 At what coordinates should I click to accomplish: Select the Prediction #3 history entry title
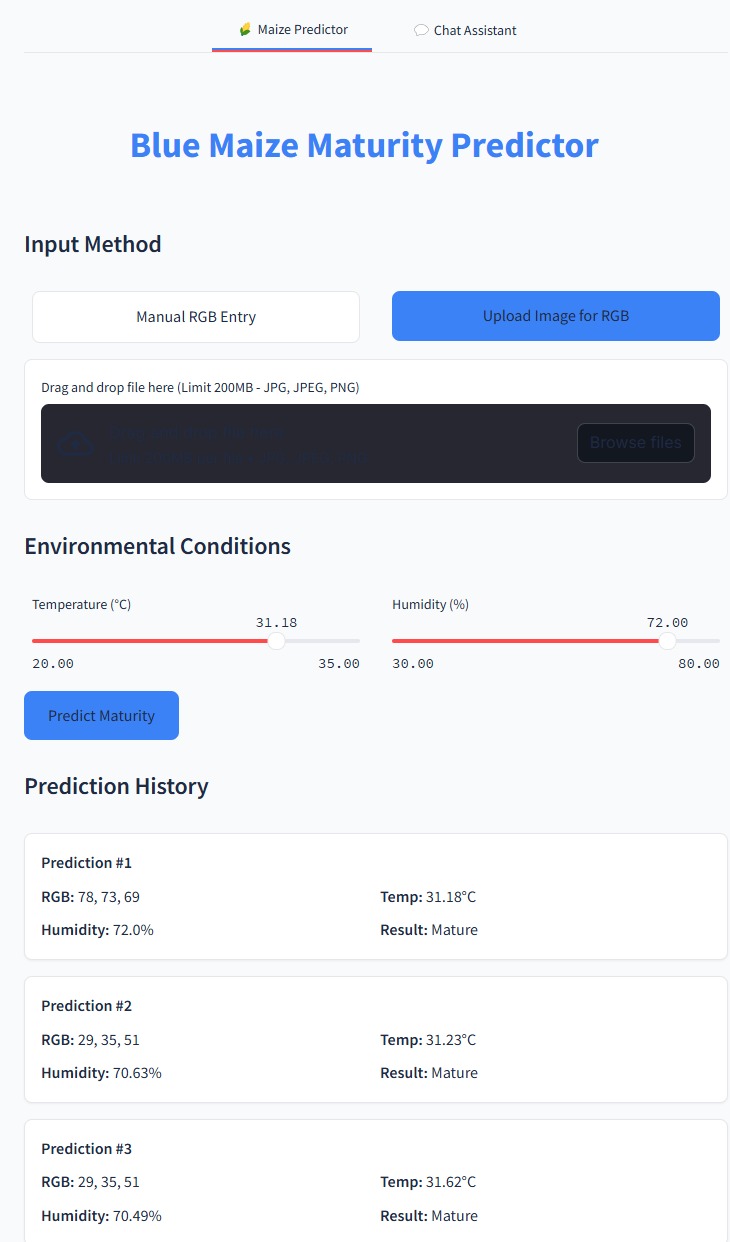click(86, 1149)
